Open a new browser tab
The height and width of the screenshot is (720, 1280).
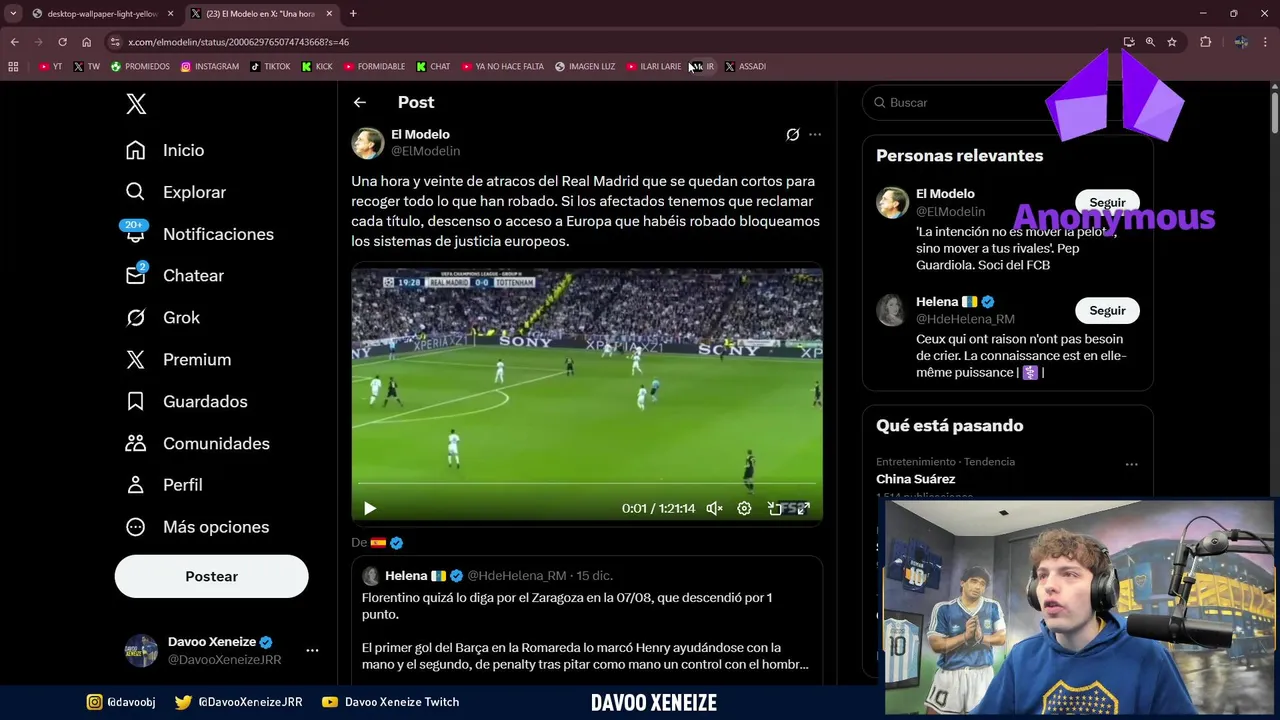point(353,14)
